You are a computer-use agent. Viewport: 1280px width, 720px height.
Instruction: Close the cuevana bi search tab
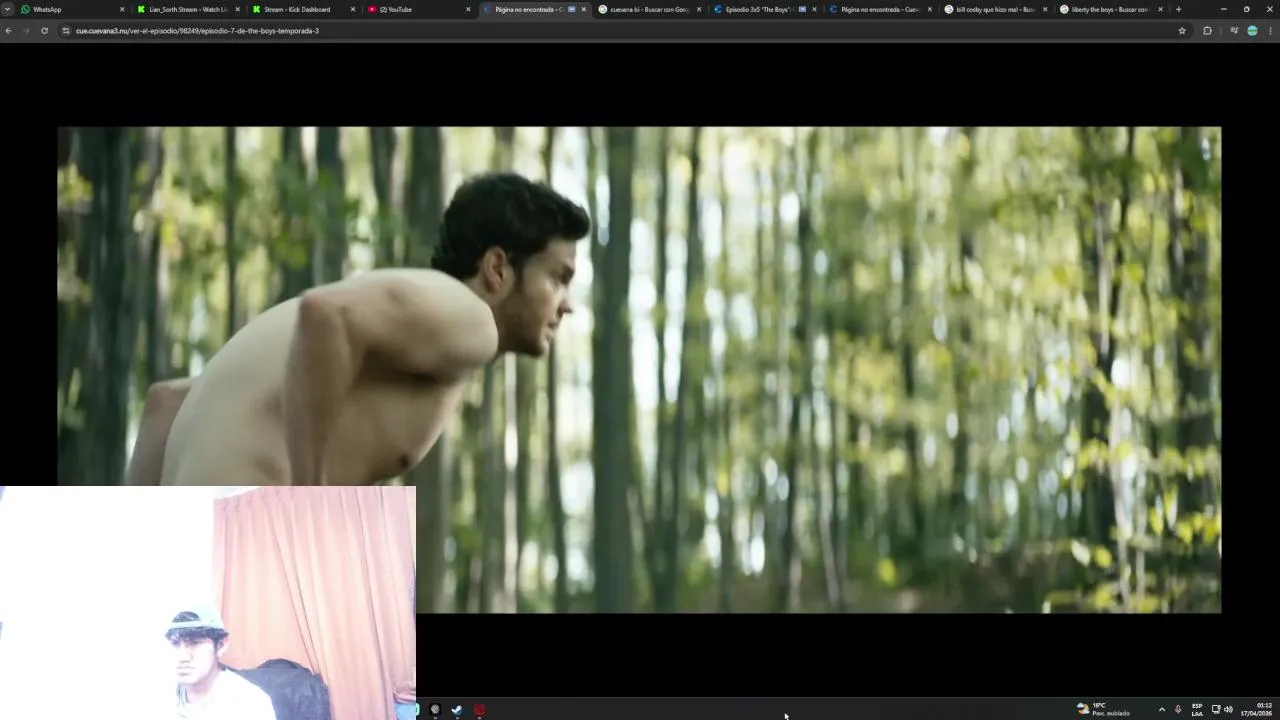pos(698,9)
